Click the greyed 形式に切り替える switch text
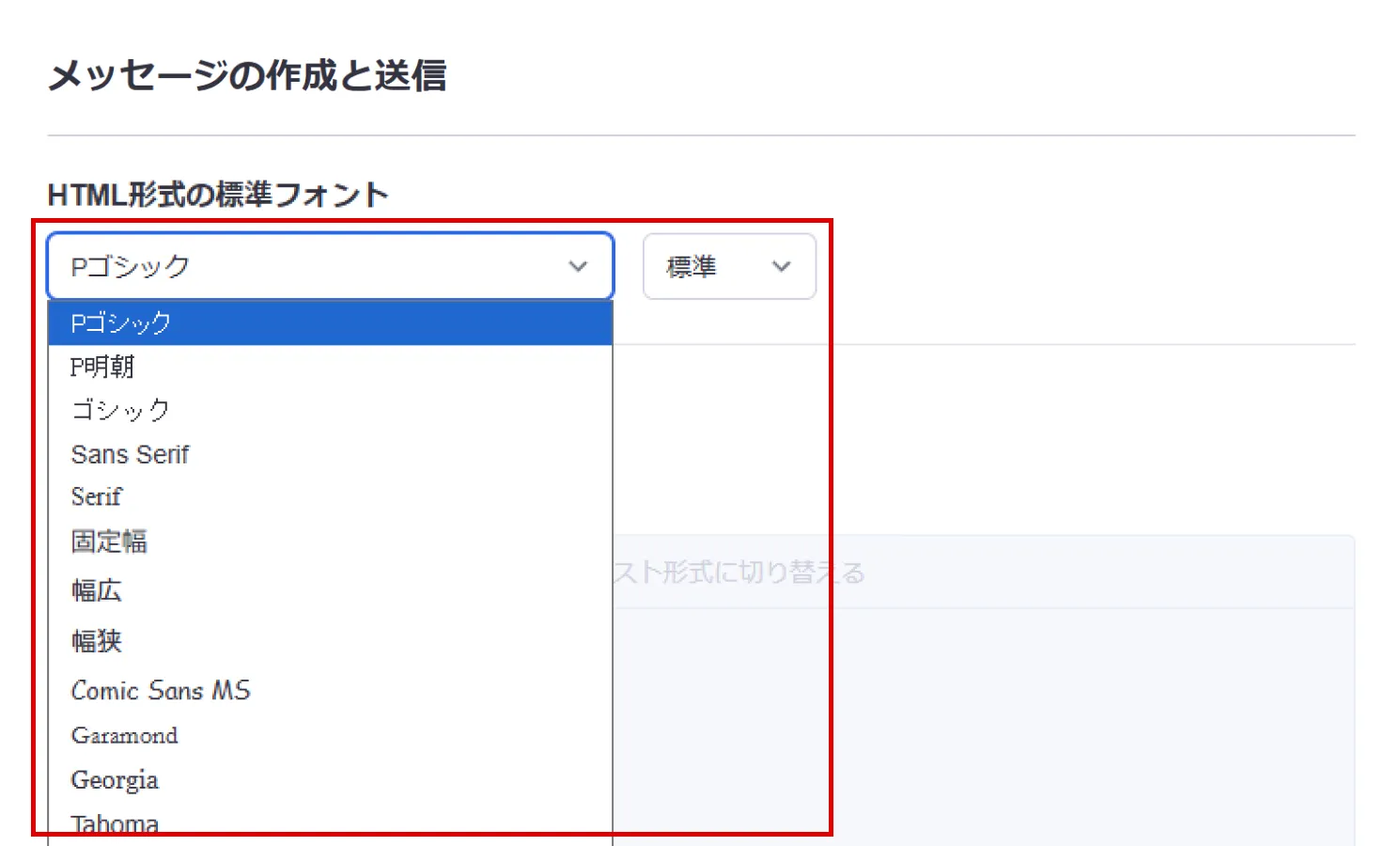This screenshot has width=1400, height=846. pos(742,572)
